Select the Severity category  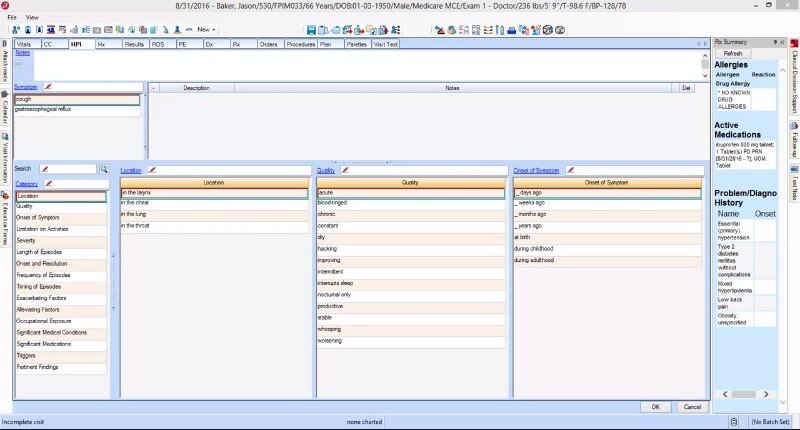[x=26, y=241]
